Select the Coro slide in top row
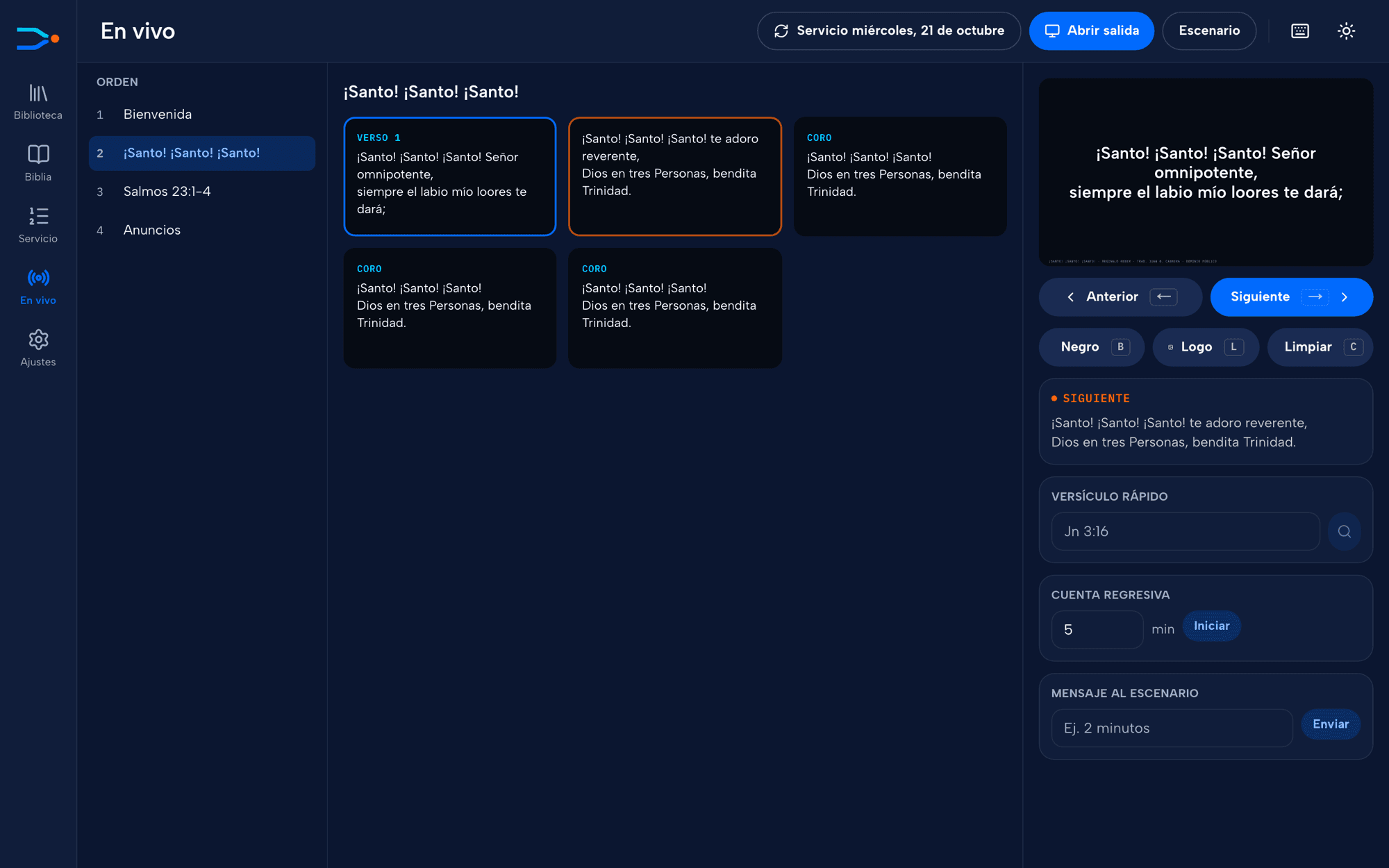Screen dimensions: 1389x868 click(900, 176)
